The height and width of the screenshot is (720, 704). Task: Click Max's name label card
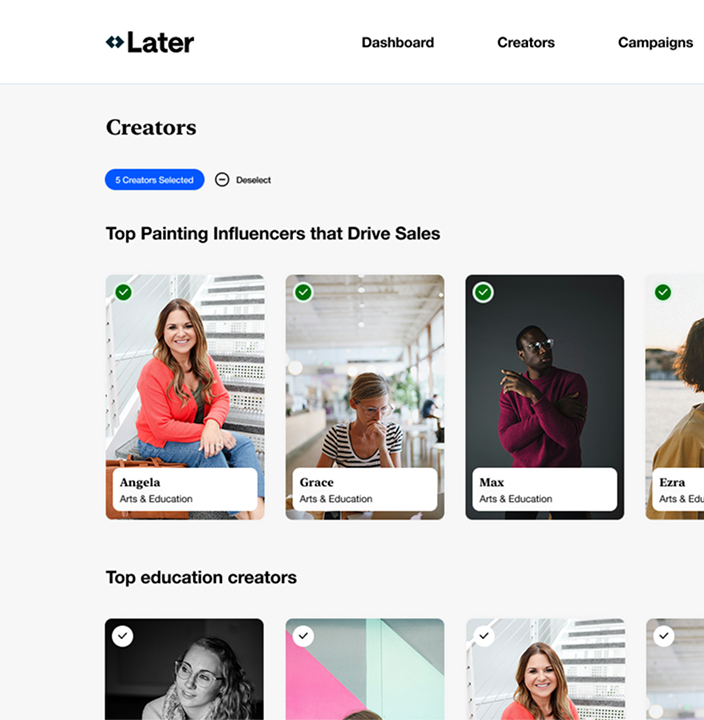(x=545, y=489)
